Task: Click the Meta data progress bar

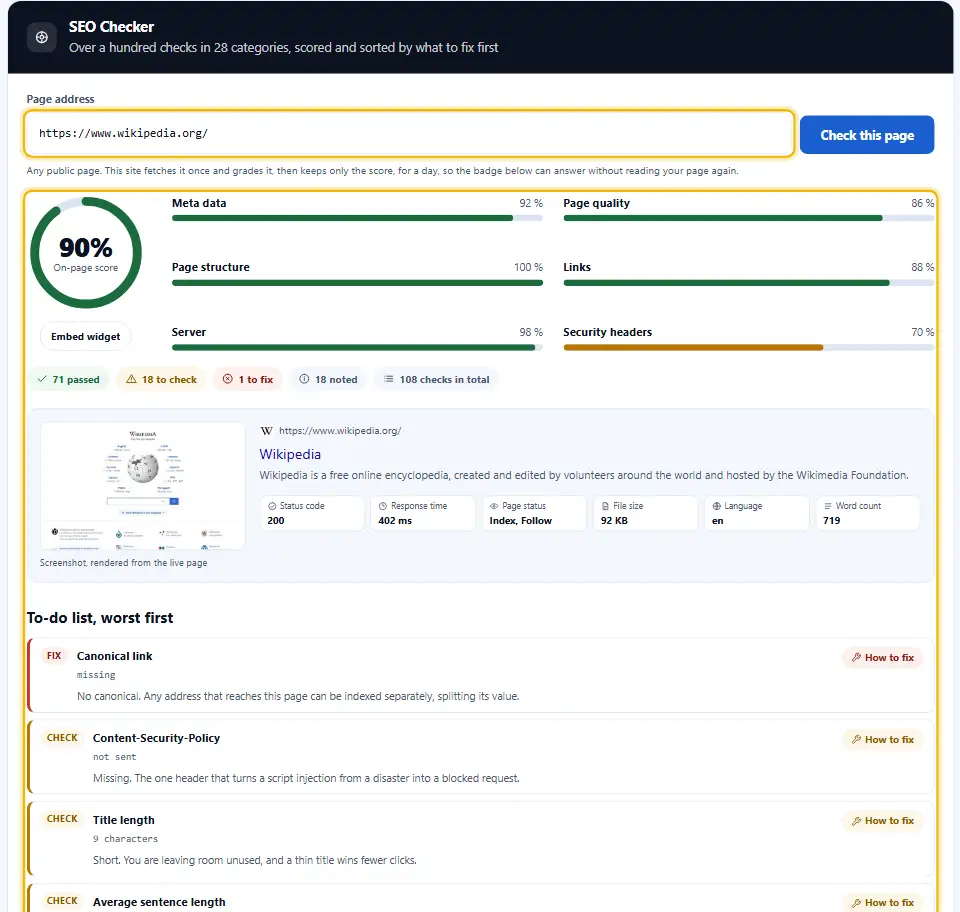Action: (x=358, y=218)
